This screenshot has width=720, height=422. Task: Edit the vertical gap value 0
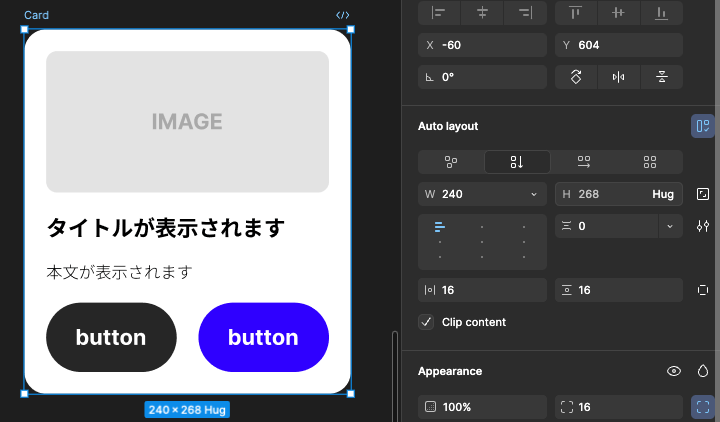pos(606,226)
